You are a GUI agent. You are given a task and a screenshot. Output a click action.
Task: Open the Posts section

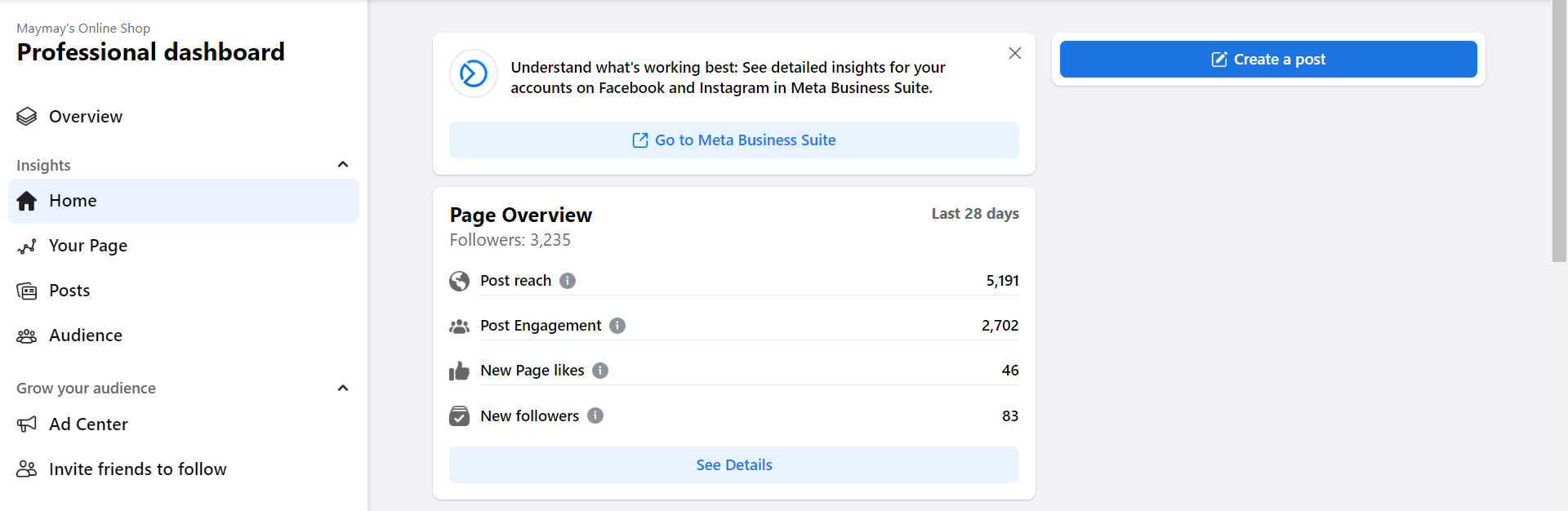pos(69,291)
